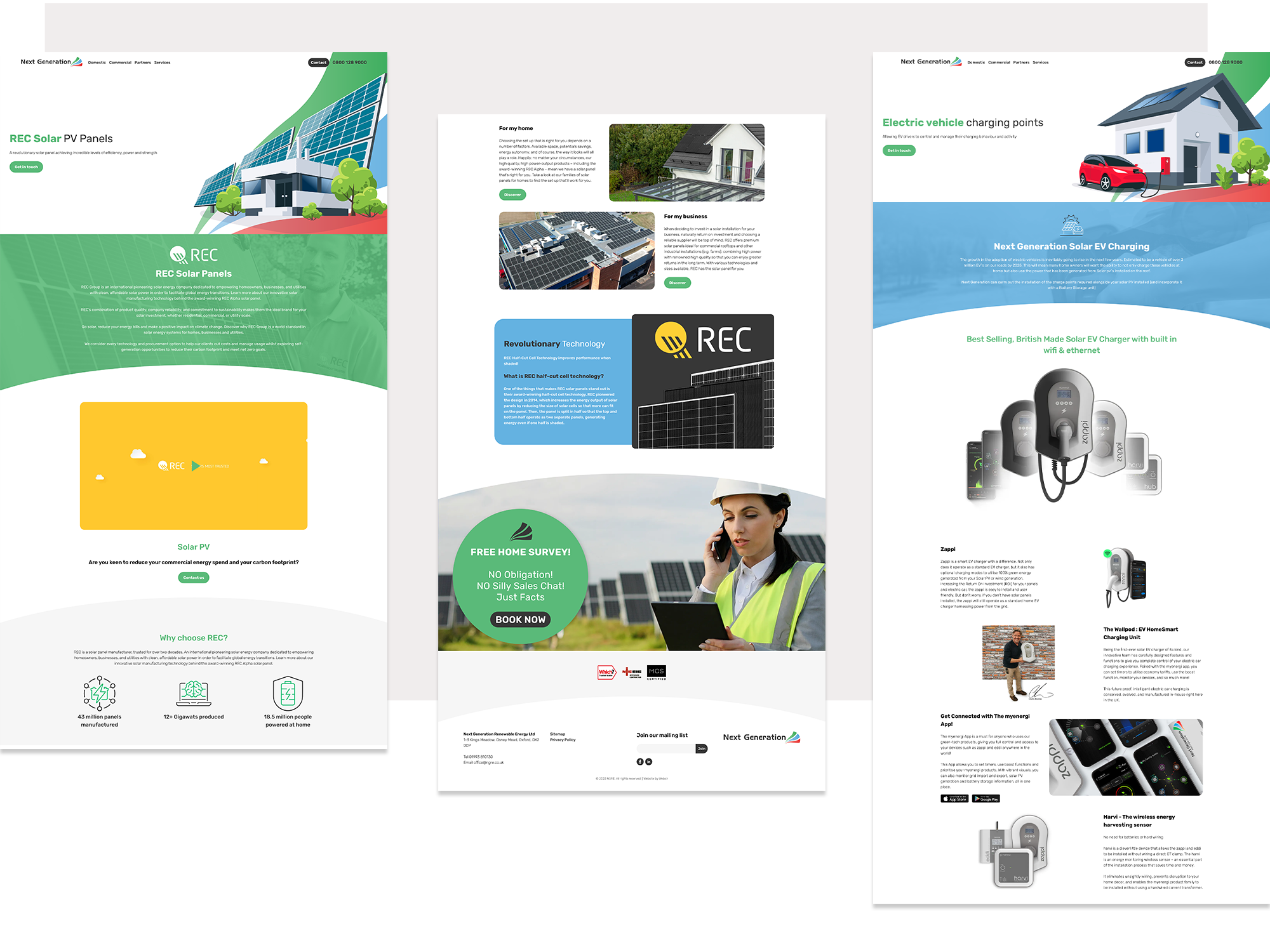
Task: Open the Privacy Policy link in the footer
Action: pyautogui.click(x=563, y=740)
